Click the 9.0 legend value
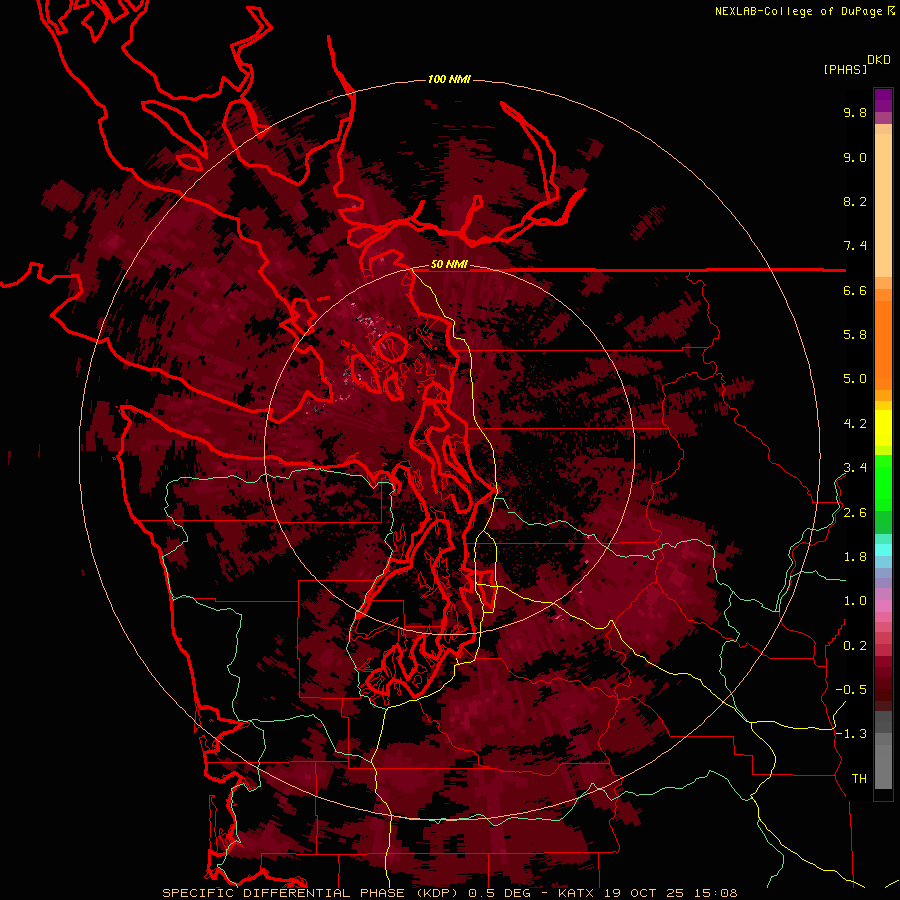The width and height of the screenshot is (900, 900). pos(855,157)
